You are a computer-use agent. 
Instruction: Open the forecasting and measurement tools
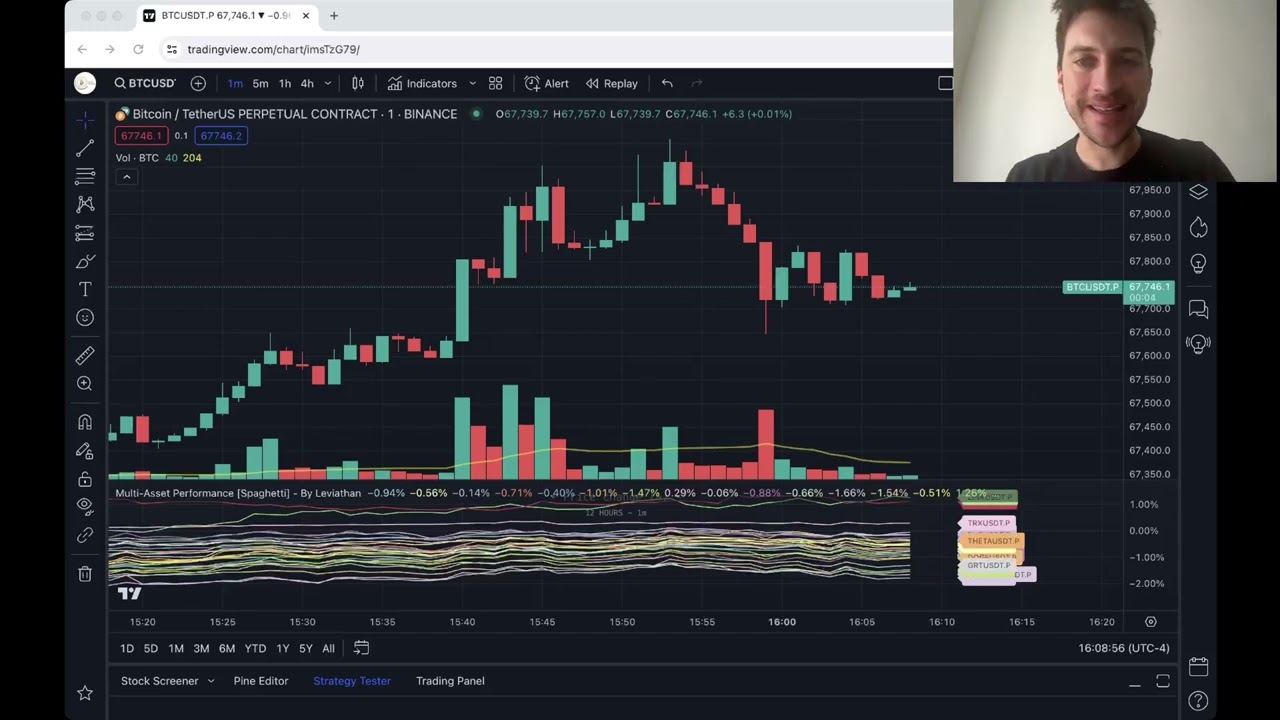[x=85, y=233]
